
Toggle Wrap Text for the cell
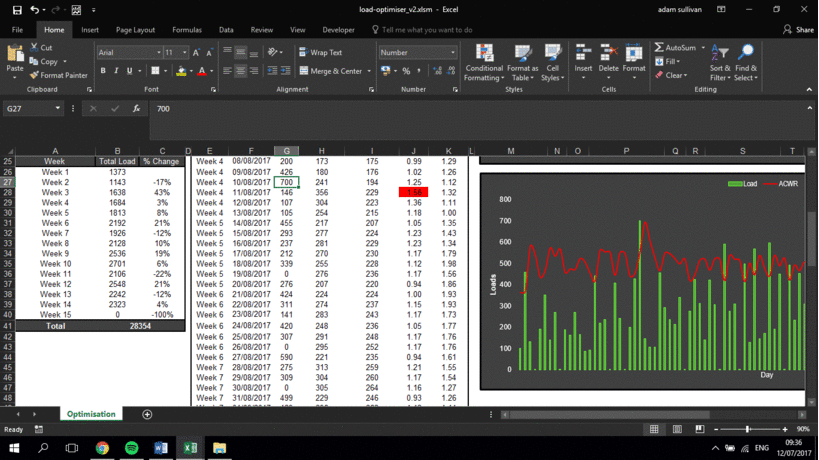(320, 52)
